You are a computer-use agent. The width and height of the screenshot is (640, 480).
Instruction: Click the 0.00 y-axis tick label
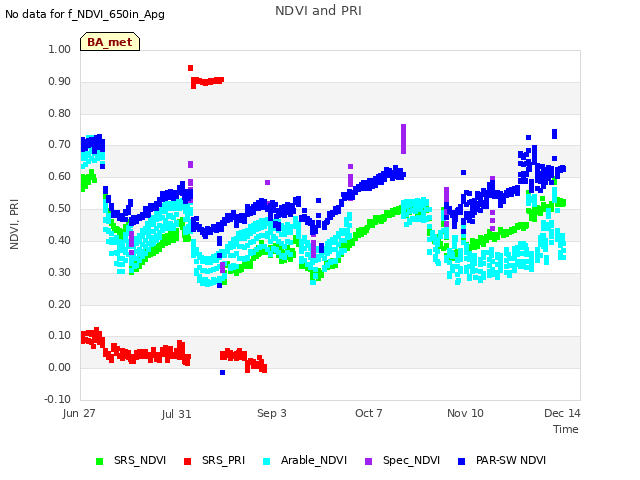click(60, 367)
